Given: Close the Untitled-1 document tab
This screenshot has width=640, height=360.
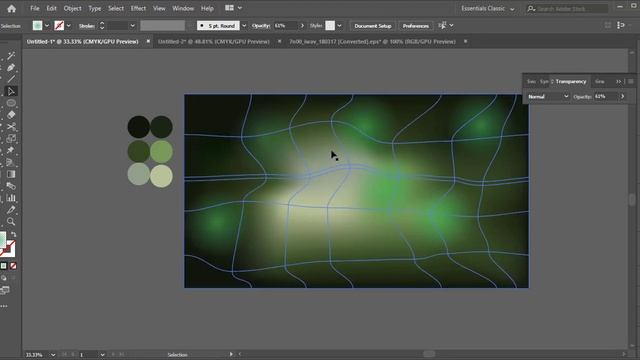Looking at the screenshot, I should [148, 41].
